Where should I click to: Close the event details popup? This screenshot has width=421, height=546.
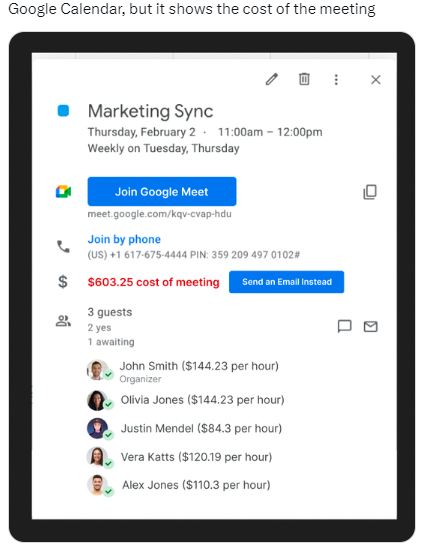(375, 80)
